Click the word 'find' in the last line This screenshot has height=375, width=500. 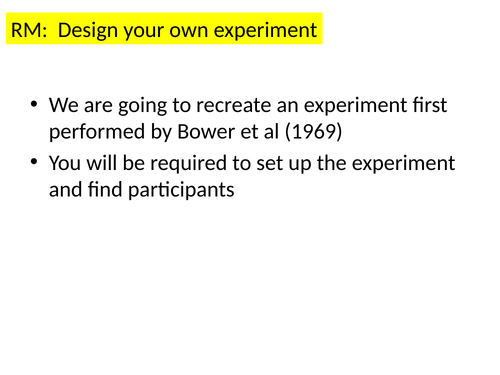(105, 189)
